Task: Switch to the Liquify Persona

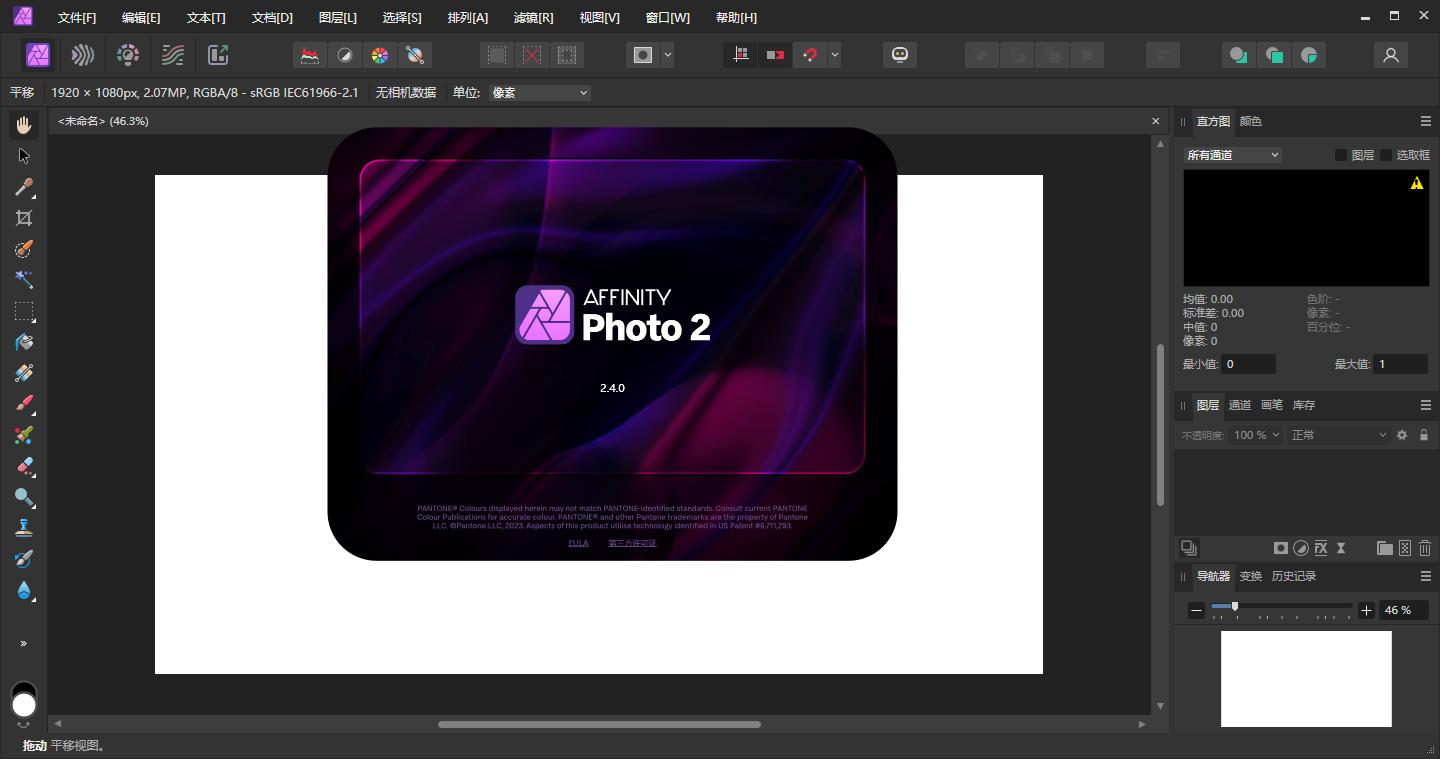Action: click(83, 55)
